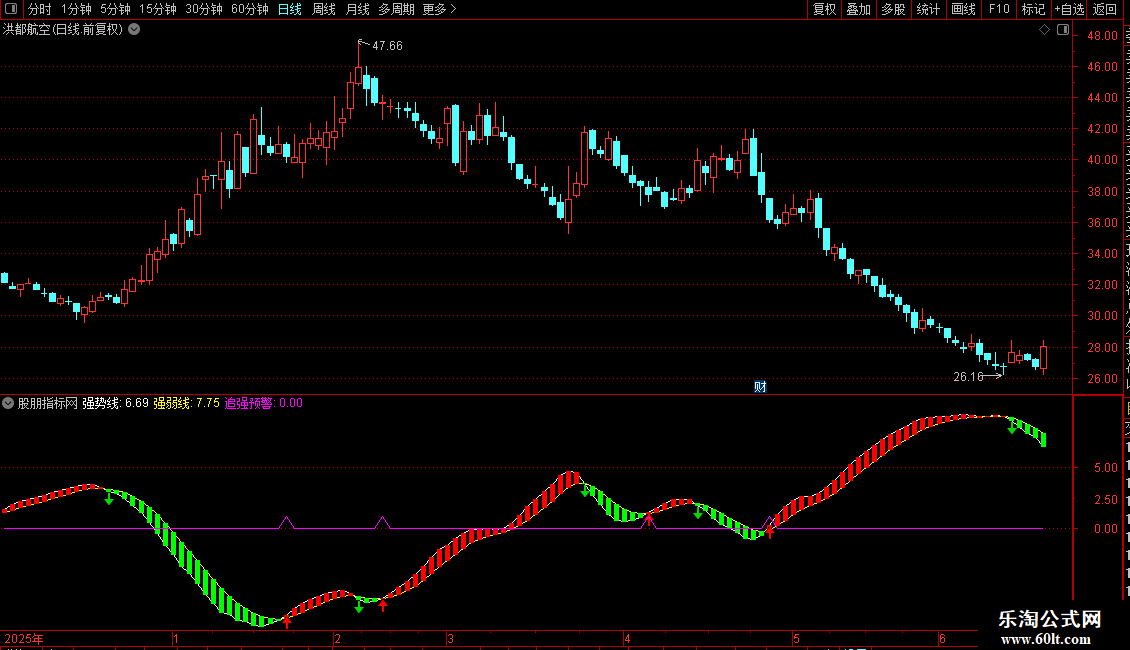Click the 财 financial marker
Image resolution: width=1130 pixels, height=650 pixels.
tap(760, 386)
